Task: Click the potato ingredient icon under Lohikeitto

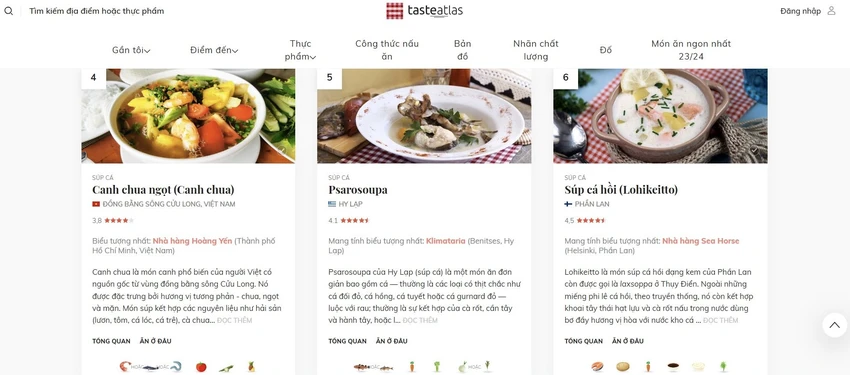Action: (x=622, y=367)
